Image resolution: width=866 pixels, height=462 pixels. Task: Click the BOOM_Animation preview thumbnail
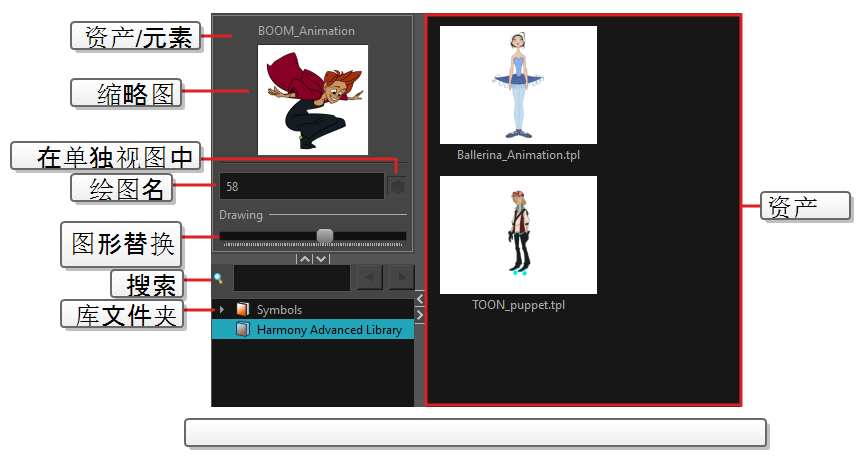click(312, 100)
